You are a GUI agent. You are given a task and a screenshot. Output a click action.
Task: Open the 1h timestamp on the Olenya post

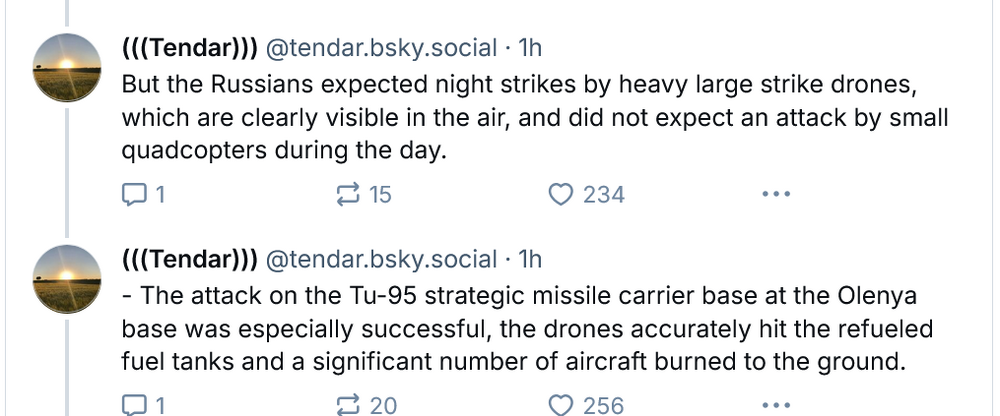point(529,260)
